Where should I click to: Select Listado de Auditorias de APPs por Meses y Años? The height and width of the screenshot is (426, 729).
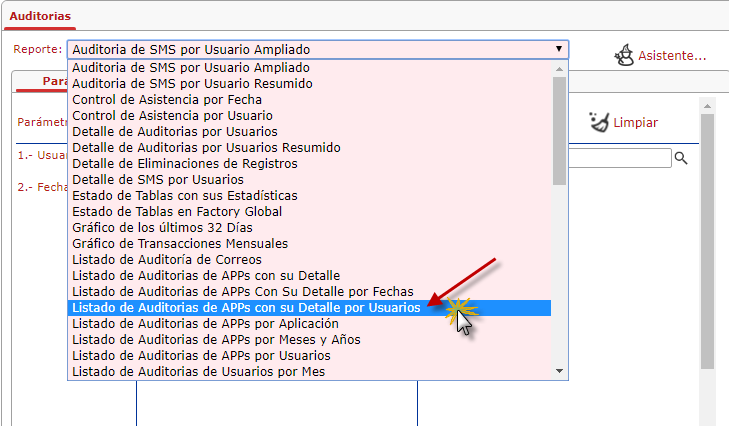coord(310,339)
